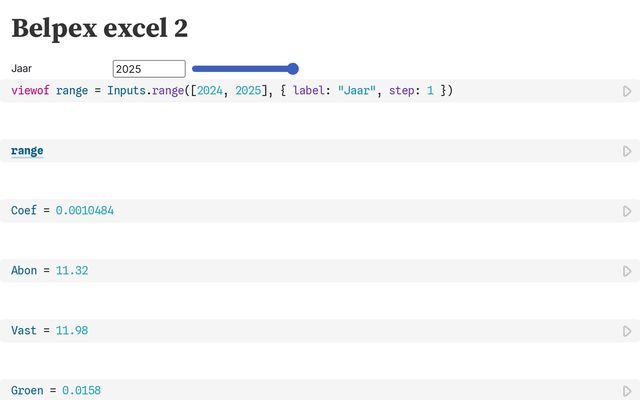Run the Vast cell play icon
The height and width of the screenshot is (400, 640).
627,331
